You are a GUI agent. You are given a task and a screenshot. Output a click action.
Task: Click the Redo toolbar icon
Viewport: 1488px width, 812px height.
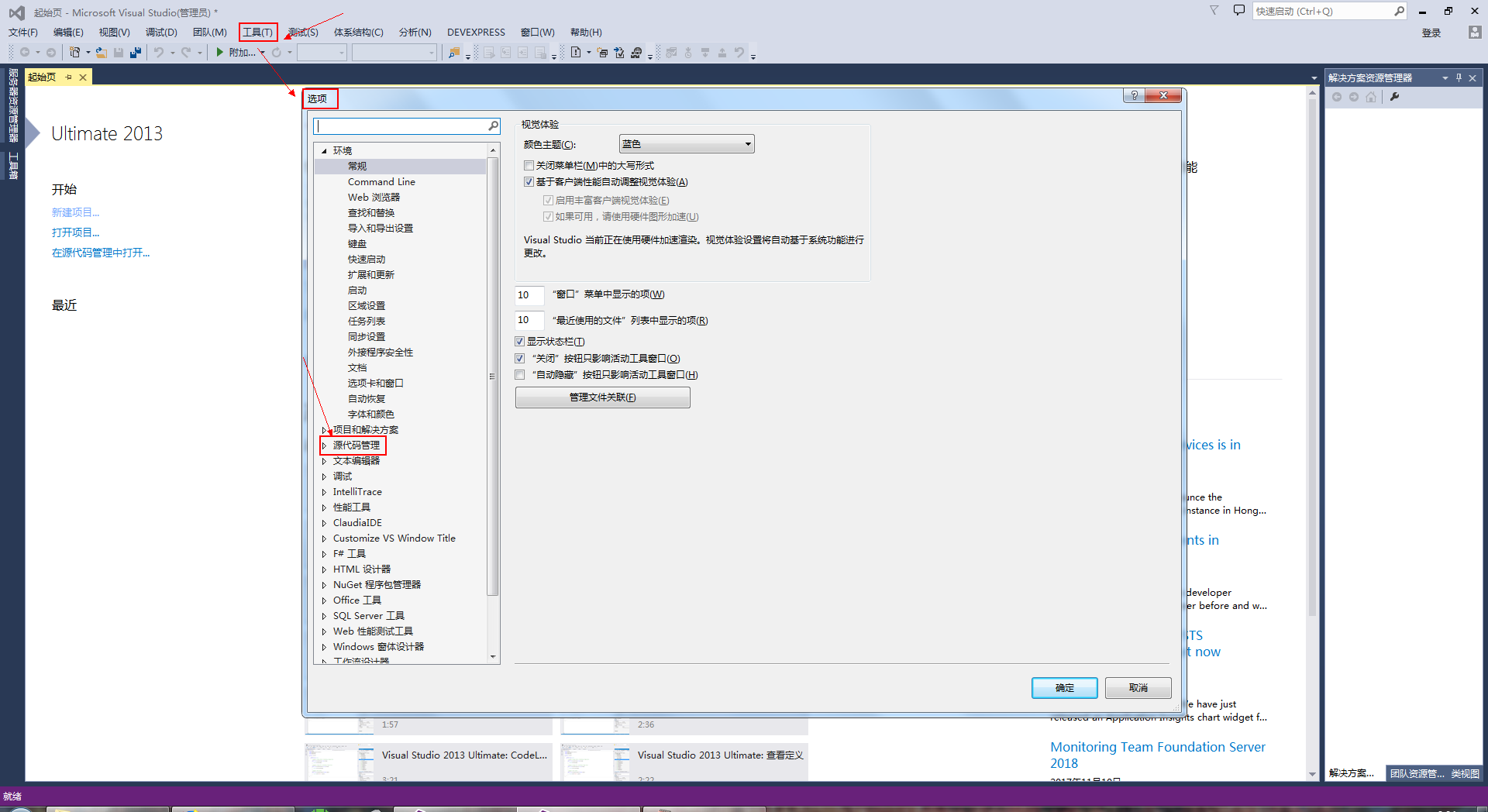point(186,53)
